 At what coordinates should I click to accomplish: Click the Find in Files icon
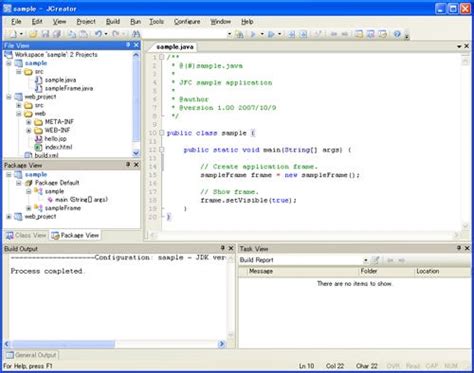(239, 34)
